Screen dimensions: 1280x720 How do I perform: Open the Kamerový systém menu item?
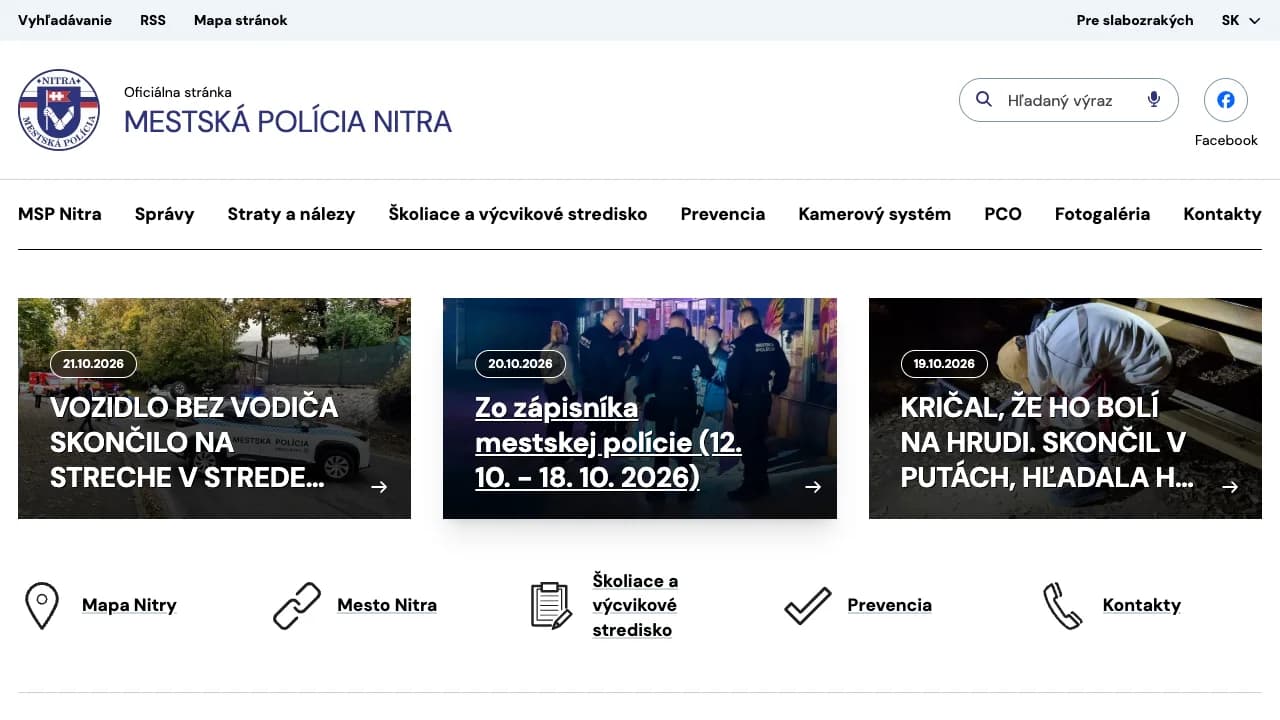875,214
